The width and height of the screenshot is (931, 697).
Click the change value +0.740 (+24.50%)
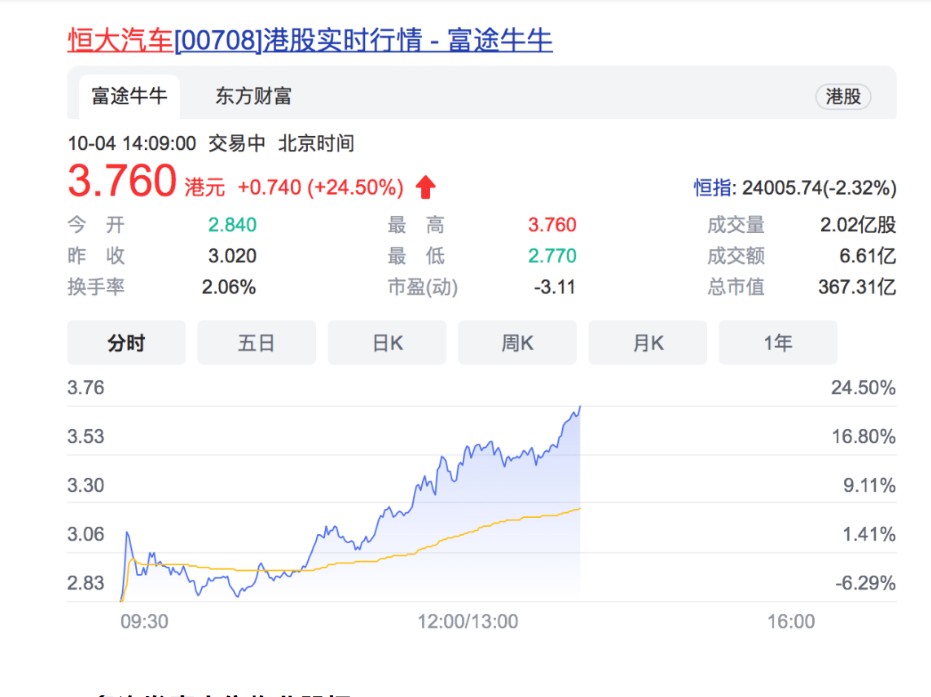(321, 188)
